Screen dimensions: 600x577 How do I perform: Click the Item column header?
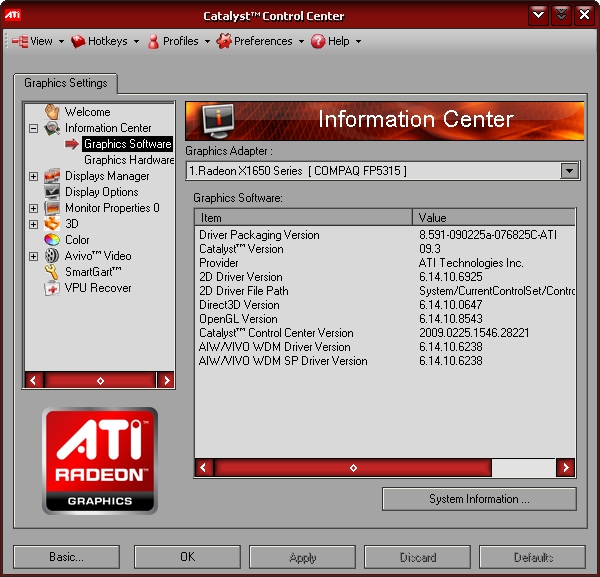pos(303,218)
